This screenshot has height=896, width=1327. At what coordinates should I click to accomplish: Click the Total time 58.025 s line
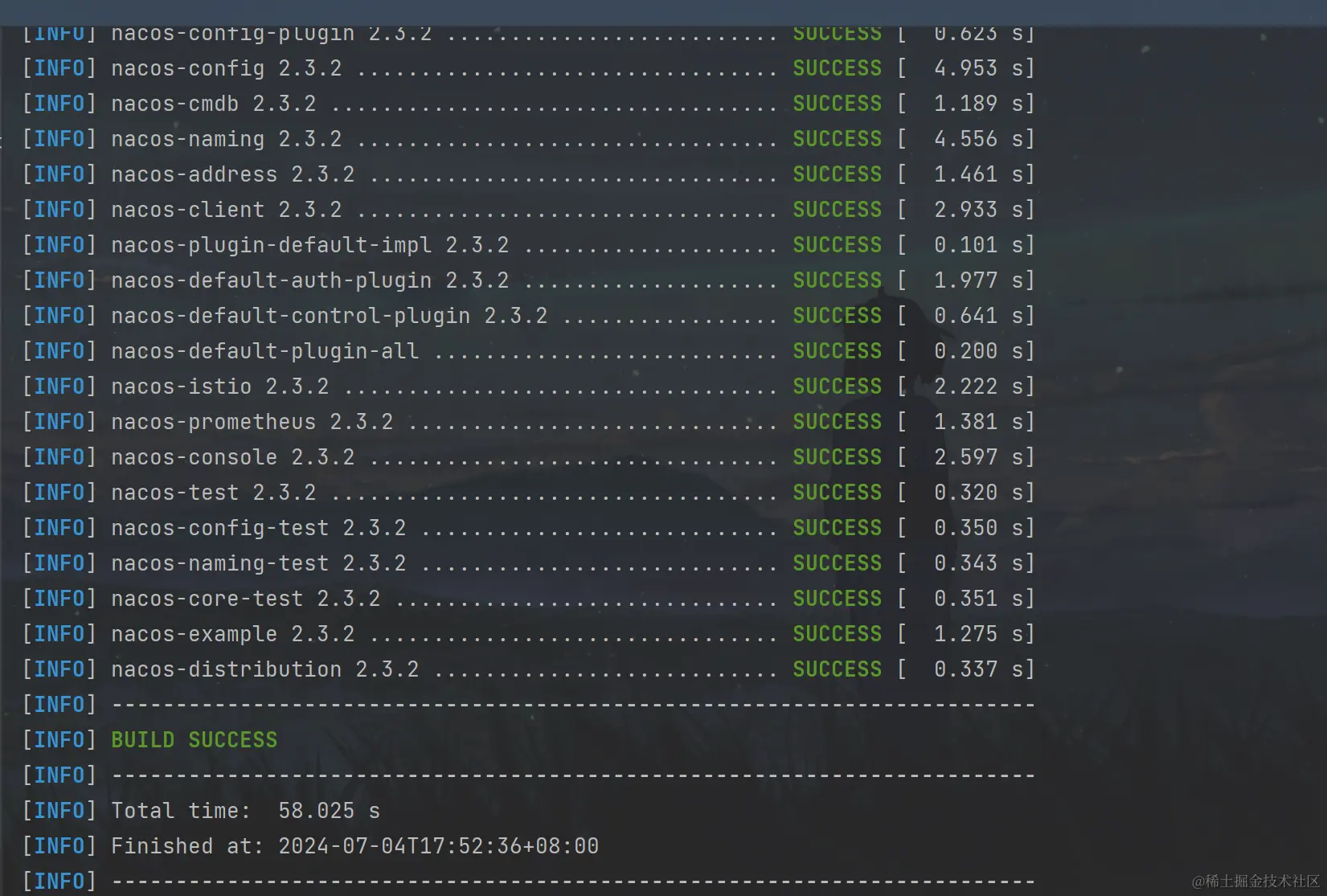245,811
